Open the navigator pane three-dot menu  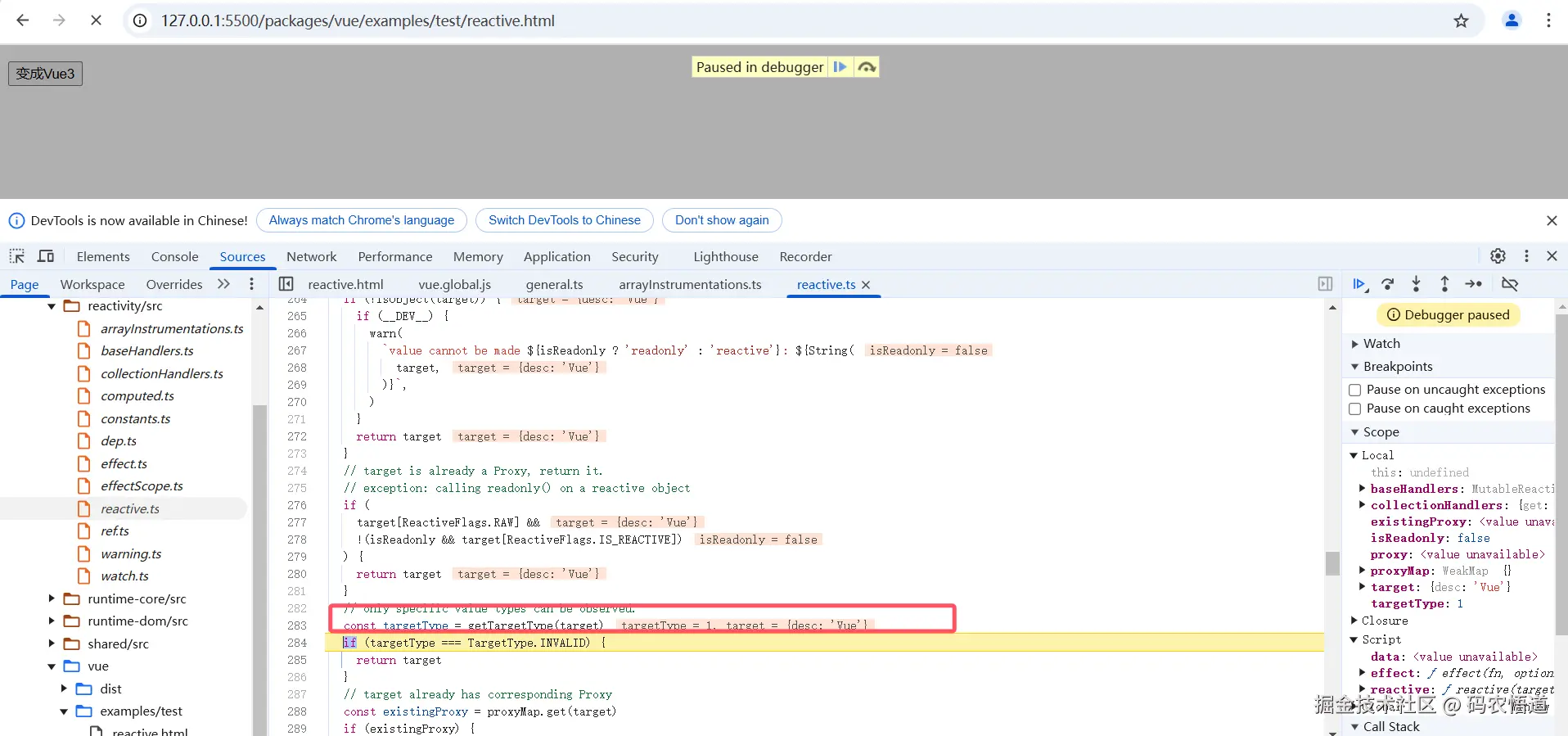[251, 284]
